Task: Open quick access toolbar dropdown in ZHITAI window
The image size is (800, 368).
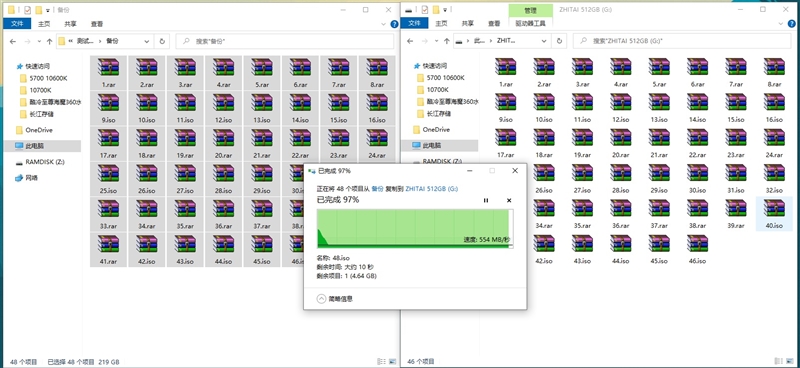Action: (x=445, y=10)
